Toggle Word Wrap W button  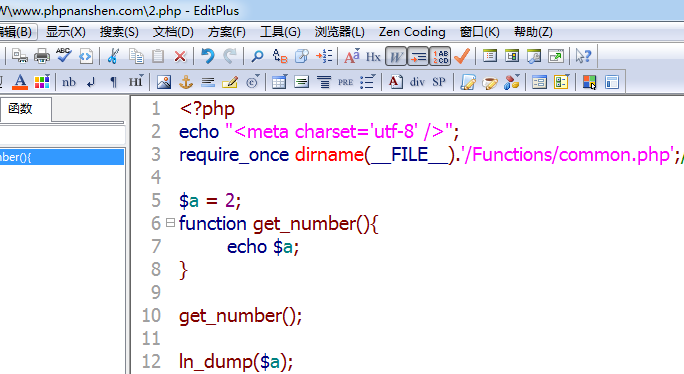pyautogui.click(x=396, y=57)
